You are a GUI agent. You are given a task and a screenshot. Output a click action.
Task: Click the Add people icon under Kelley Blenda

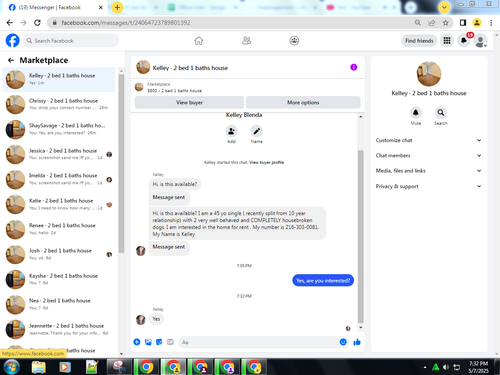tap(231, 131)
